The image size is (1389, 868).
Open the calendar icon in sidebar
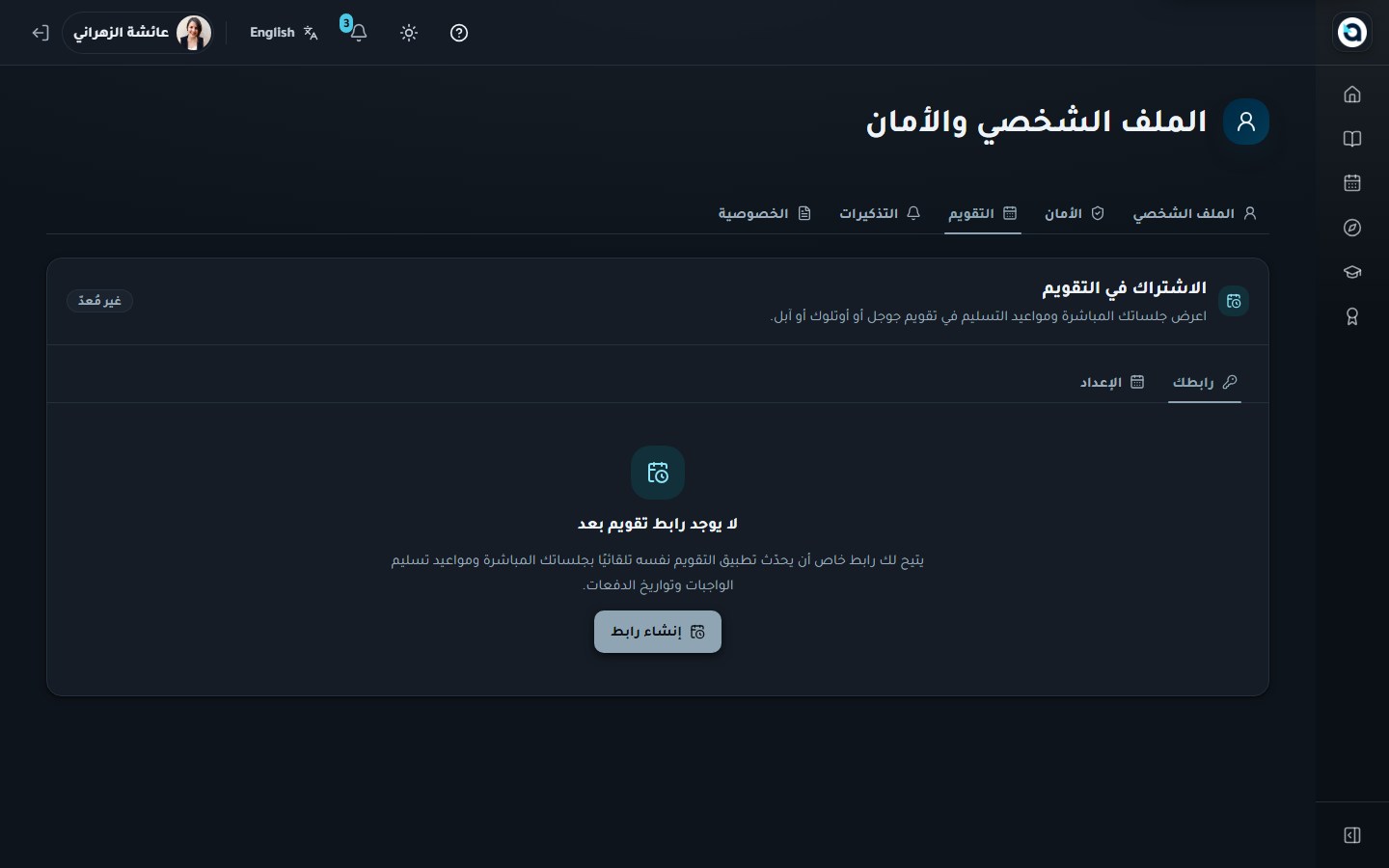(x=1352, y=183)
